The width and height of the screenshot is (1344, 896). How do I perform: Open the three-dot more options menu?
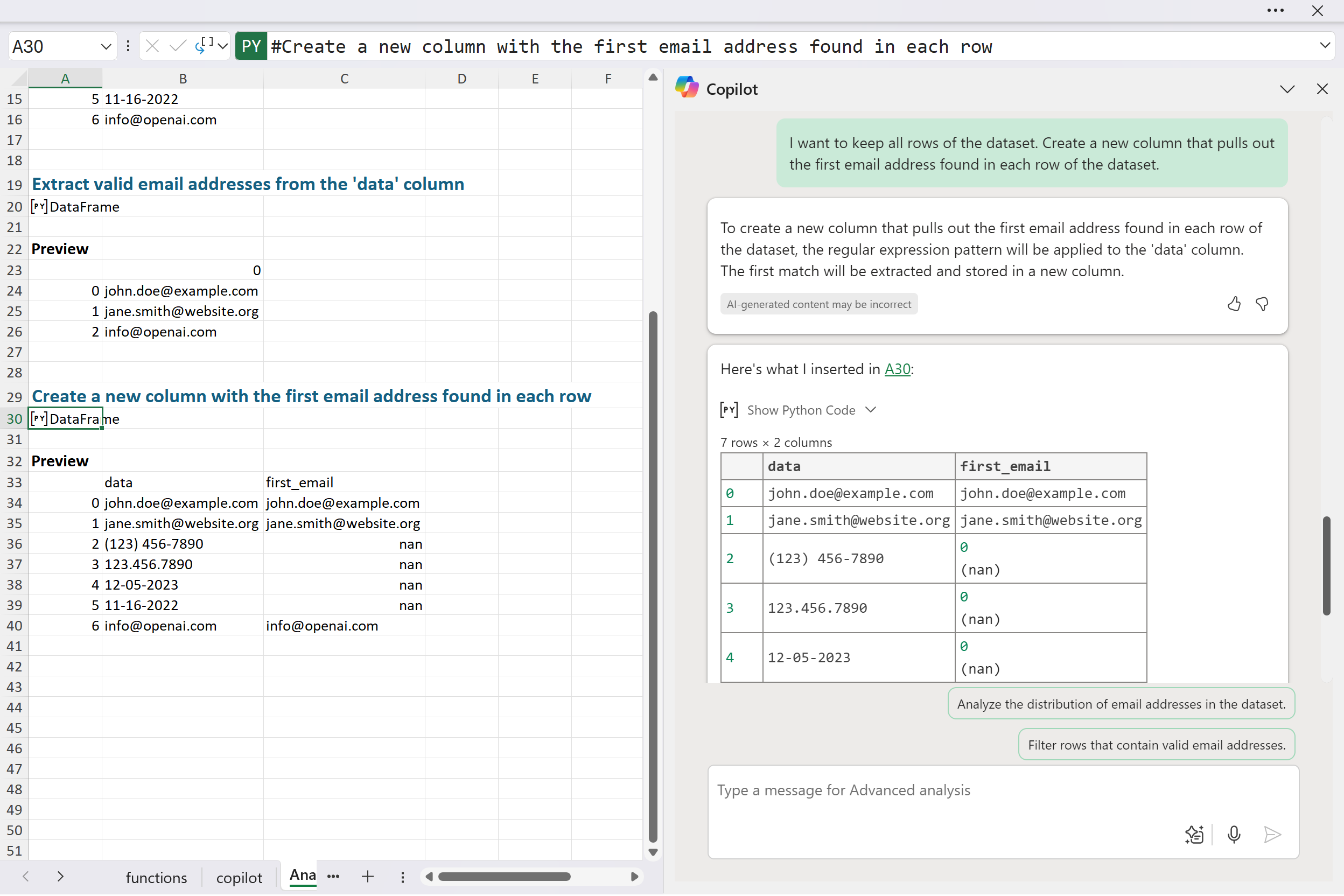pos(1275,10)
